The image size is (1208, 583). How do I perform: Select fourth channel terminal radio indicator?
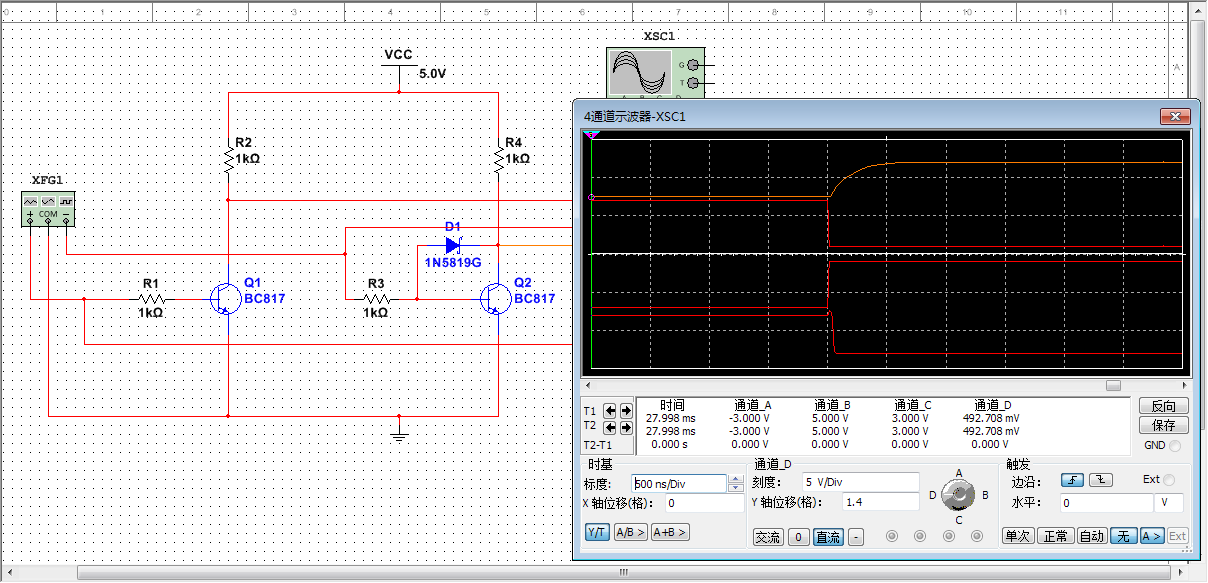(x=977, y=537)
